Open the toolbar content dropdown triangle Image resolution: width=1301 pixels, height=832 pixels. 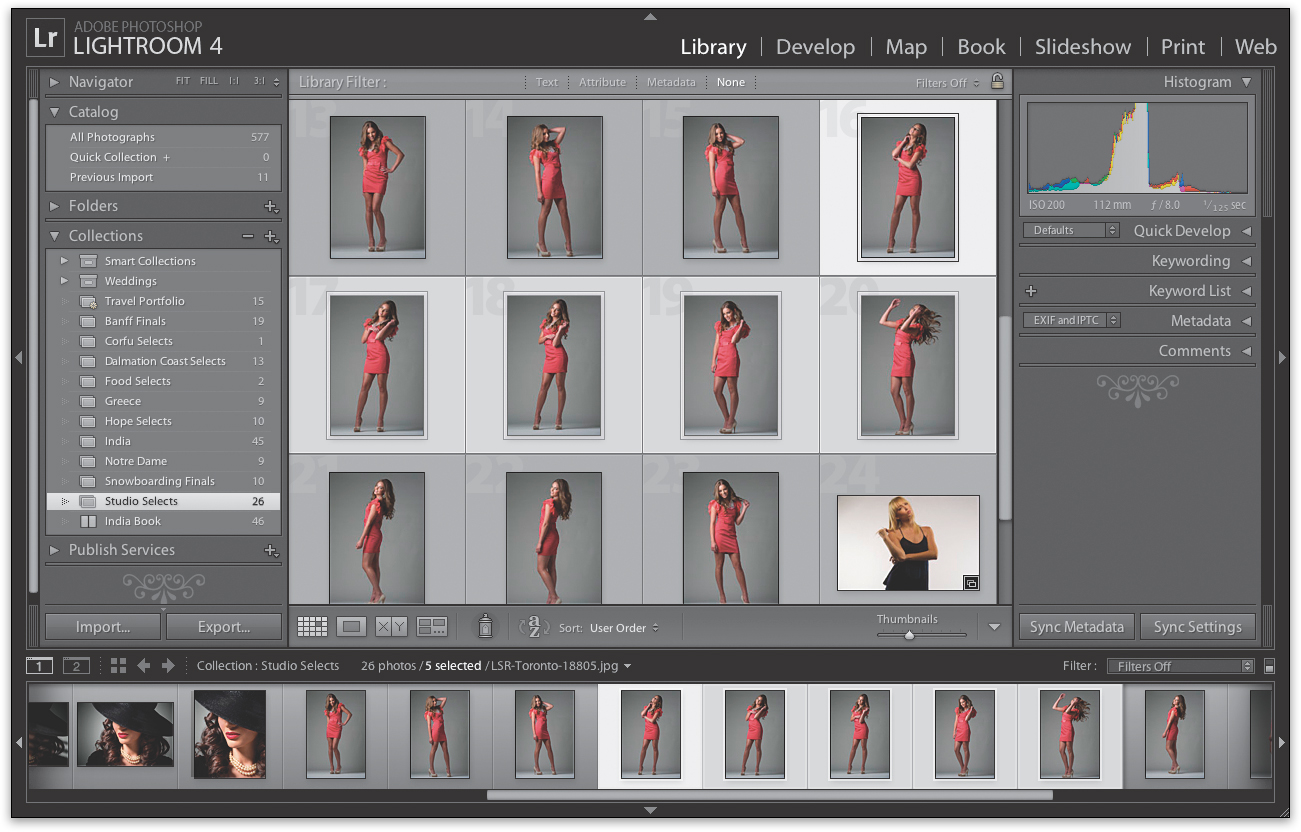(993, 627)
